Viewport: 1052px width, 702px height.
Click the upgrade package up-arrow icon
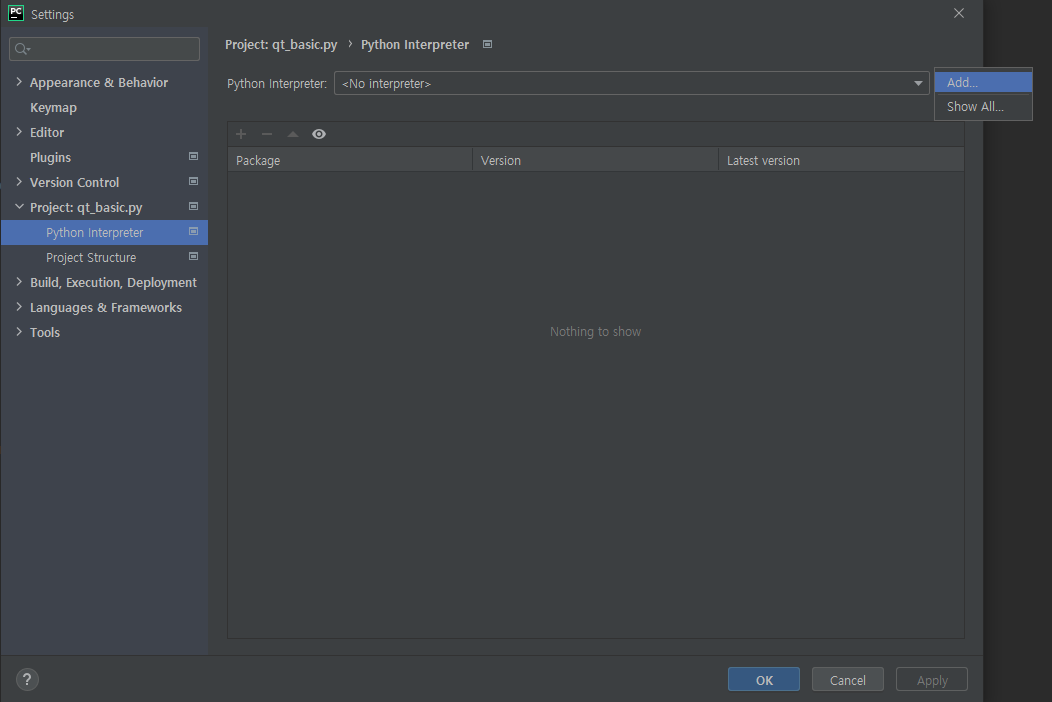[x=293, y=134]
